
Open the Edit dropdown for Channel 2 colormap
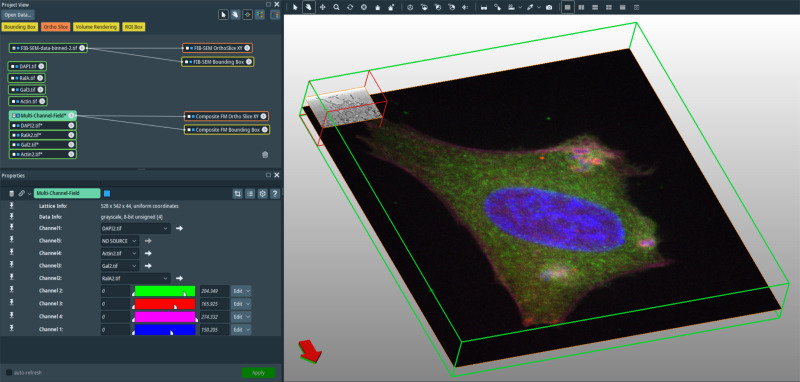point(241,291)
